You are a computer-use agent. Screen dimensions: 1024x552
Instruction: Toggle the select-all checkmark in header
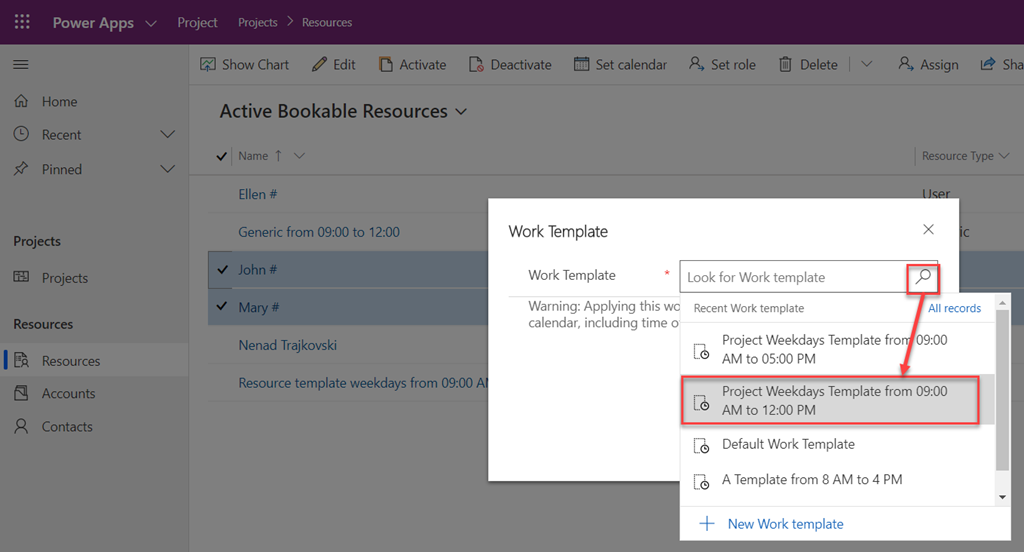(x=222, y=156)
